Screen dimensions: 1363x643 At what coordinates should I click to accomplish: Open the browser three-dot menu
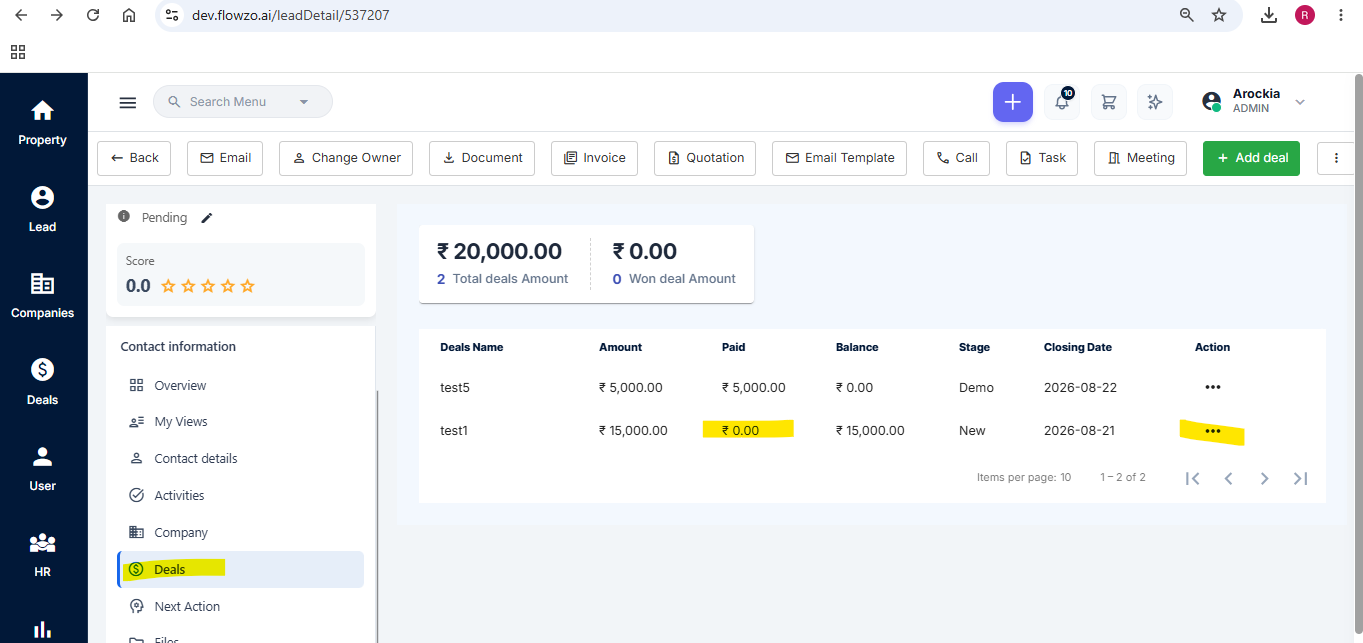pos(1340,15)
